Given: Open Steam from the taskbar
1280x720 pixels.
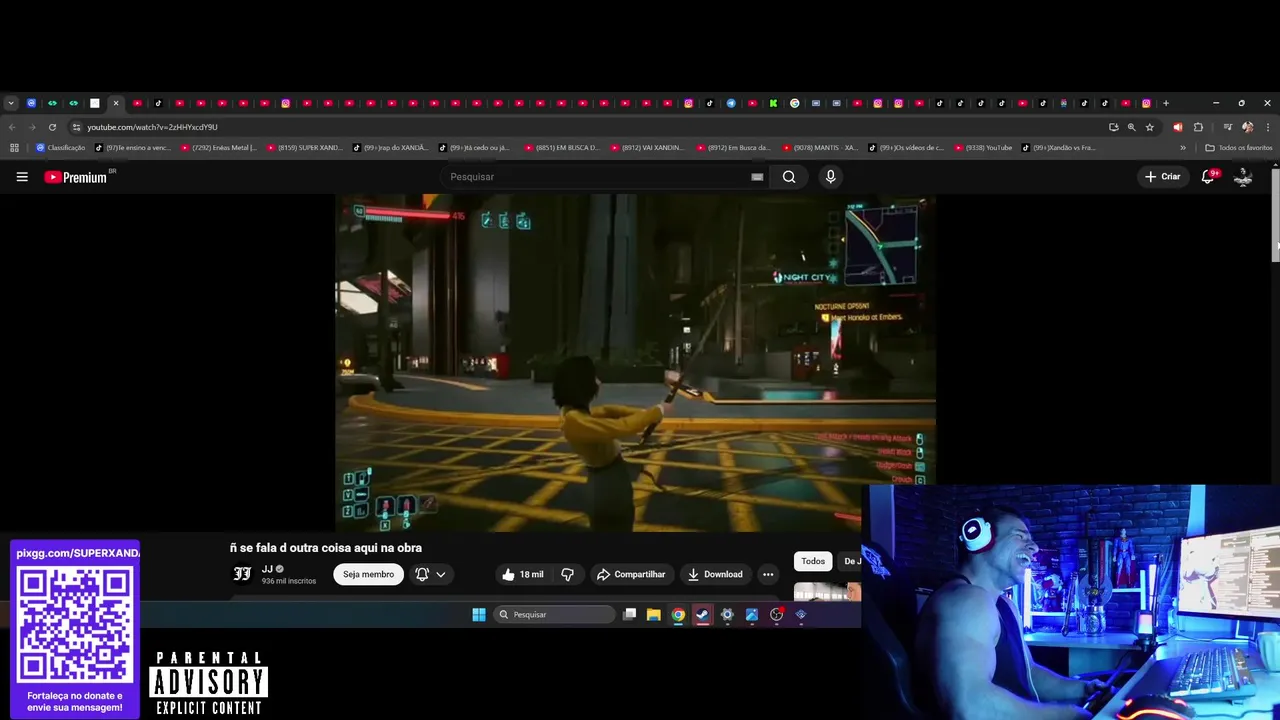Looking at the screenshot, I should coord(703,615).
